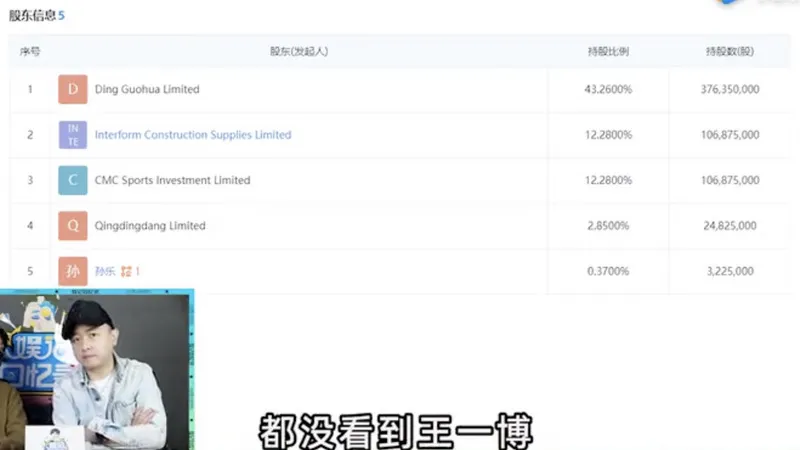Click the 0.3700% shareholding cell
800x450 pixels.
click(x=608, y=271)
